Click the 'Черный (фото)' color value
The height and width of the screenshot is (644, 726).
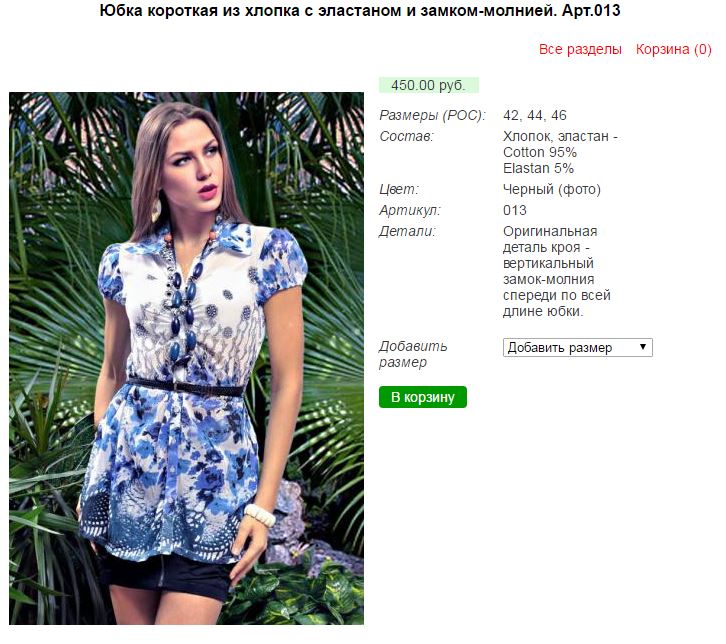pos(551,189)
